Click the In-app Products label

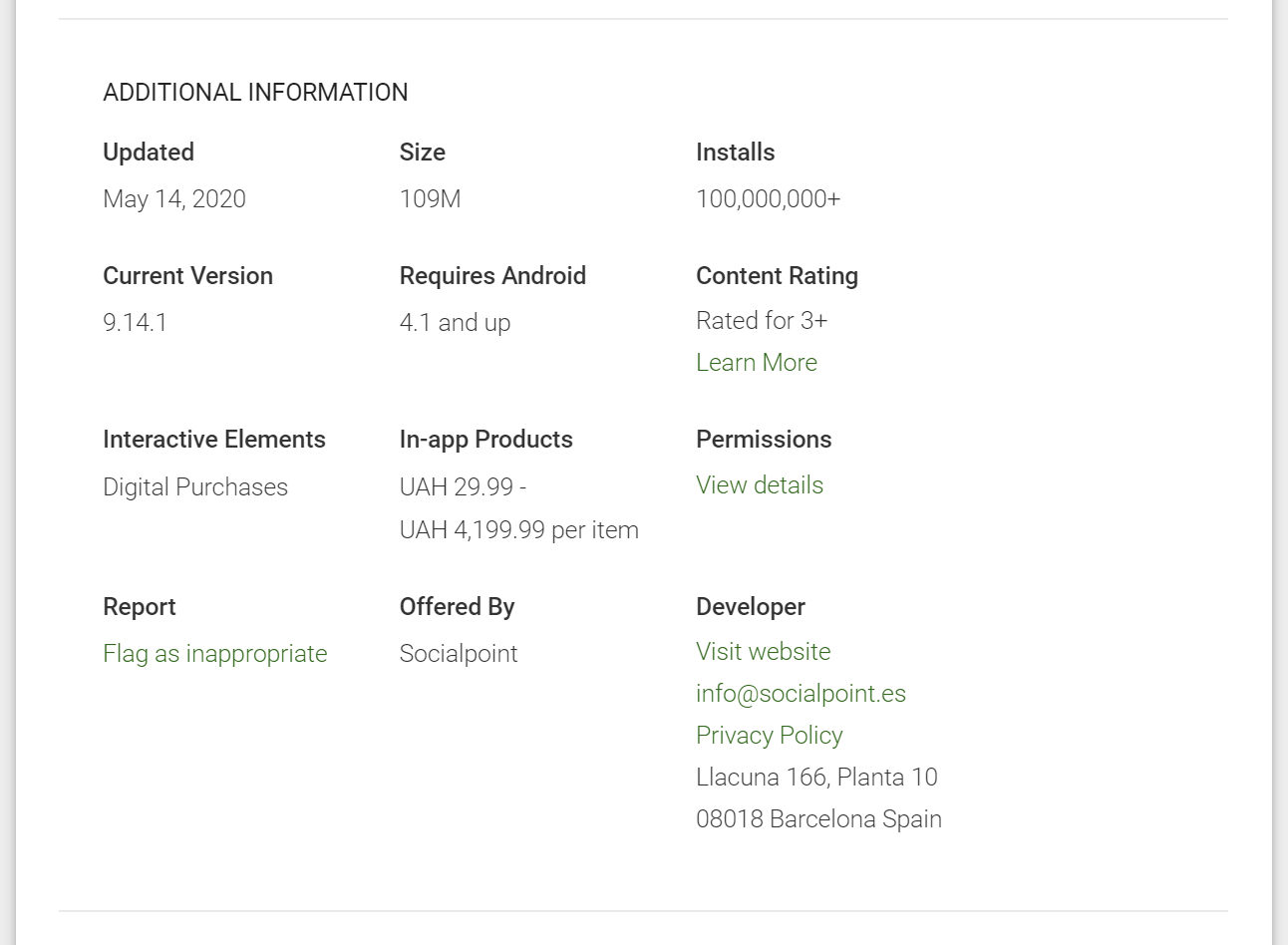[485, 440]
